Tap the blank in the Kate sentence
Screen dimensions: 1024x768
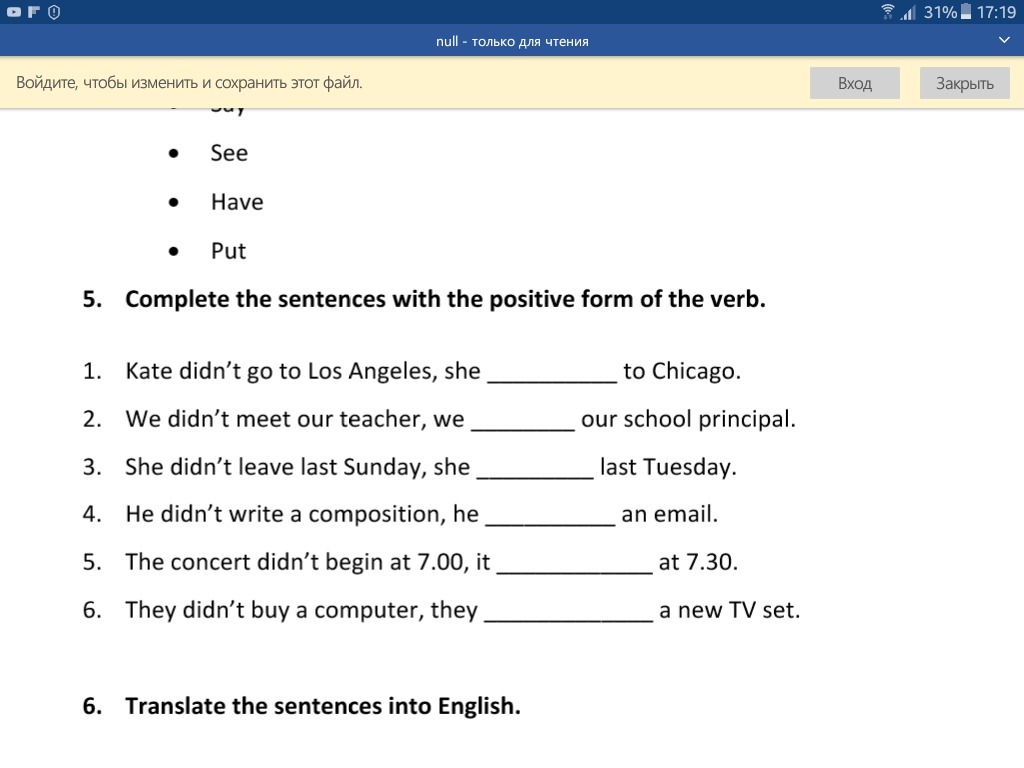tap(552, 374)
